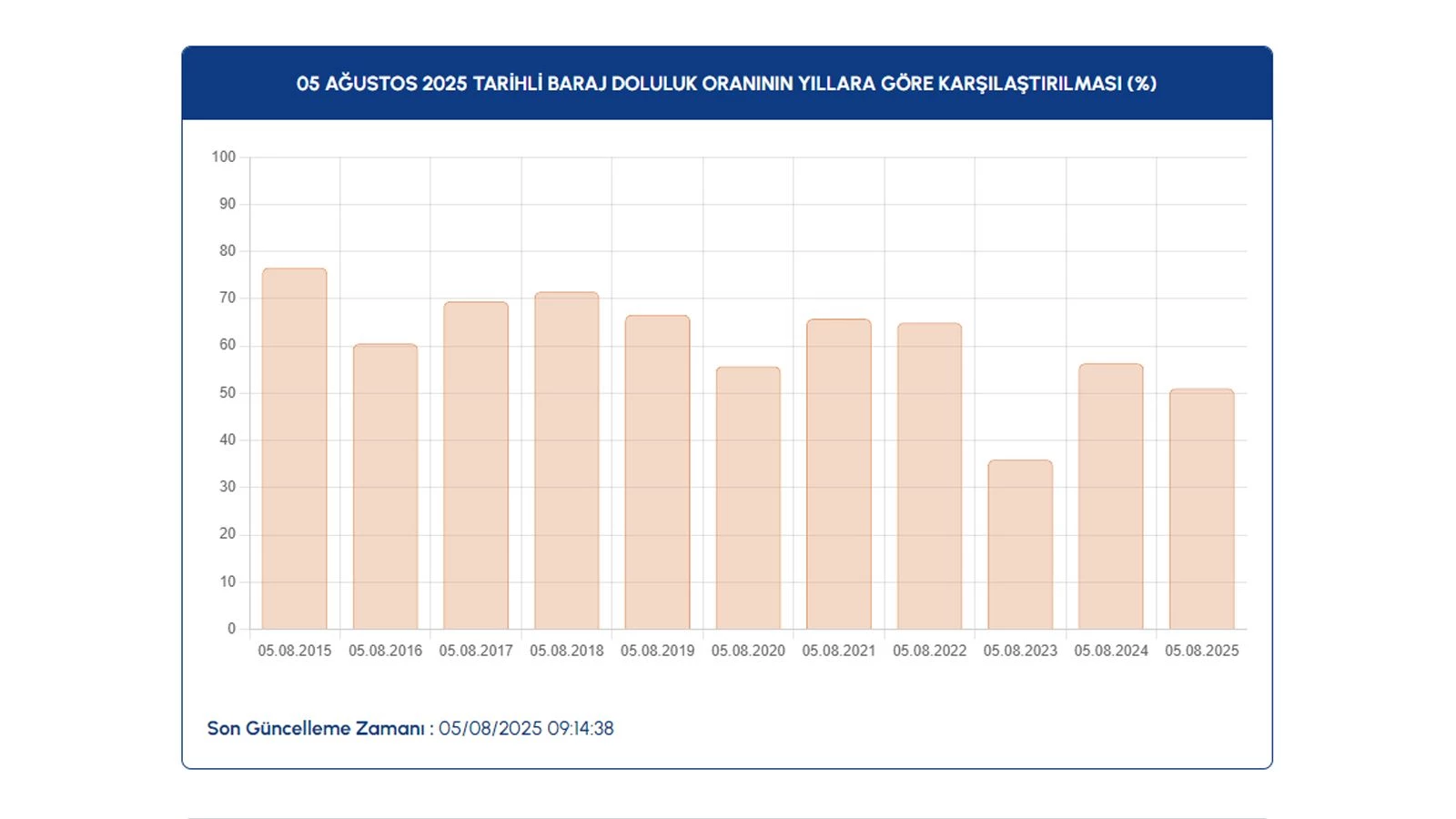Screen dimensions: 1456x819
Task: Click the 05/08/2025 09:14:38 timestamp
Action: 526,729
